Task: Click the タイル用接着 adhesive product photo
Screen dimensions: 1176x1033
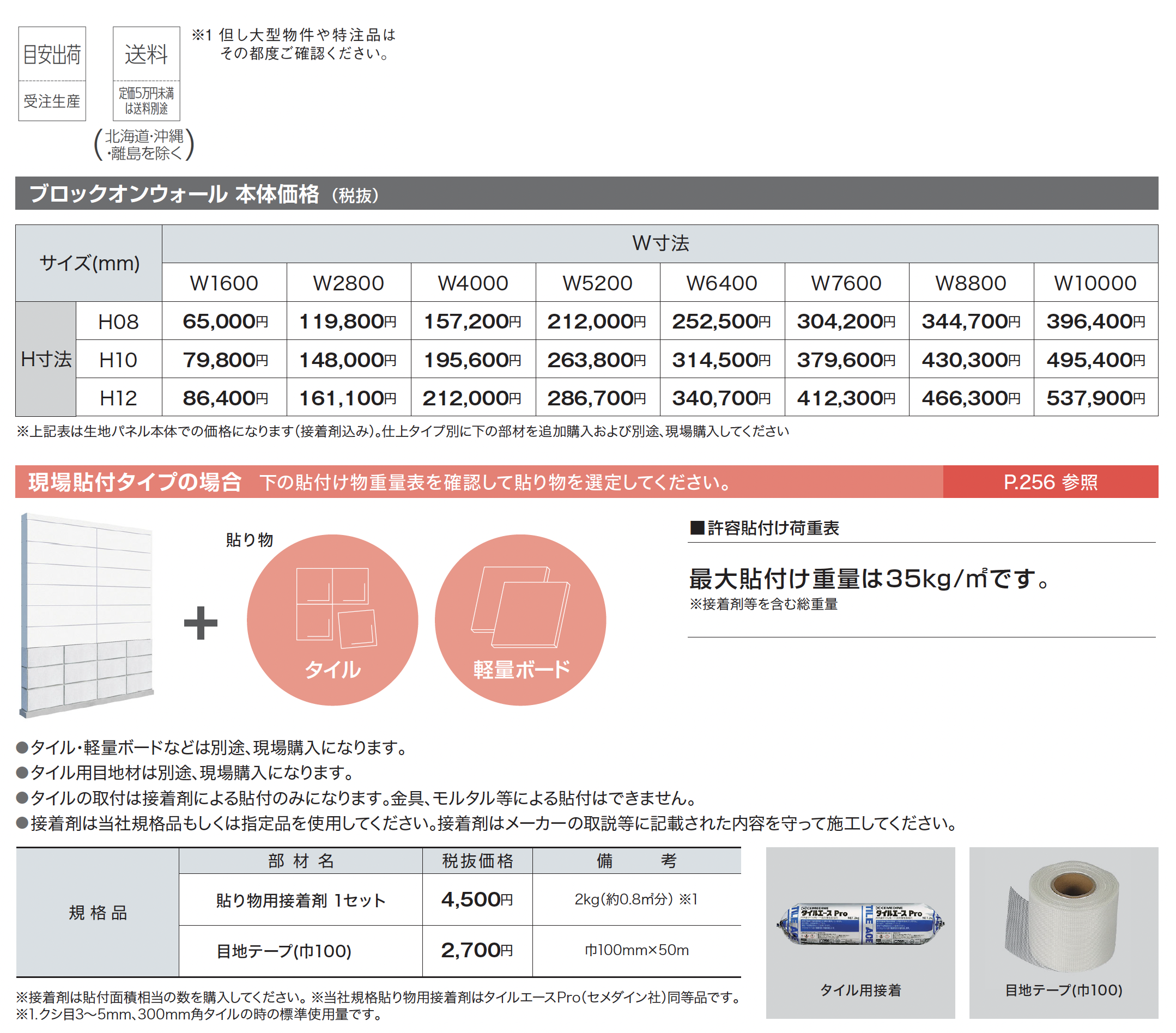Action: pos(860,924)
